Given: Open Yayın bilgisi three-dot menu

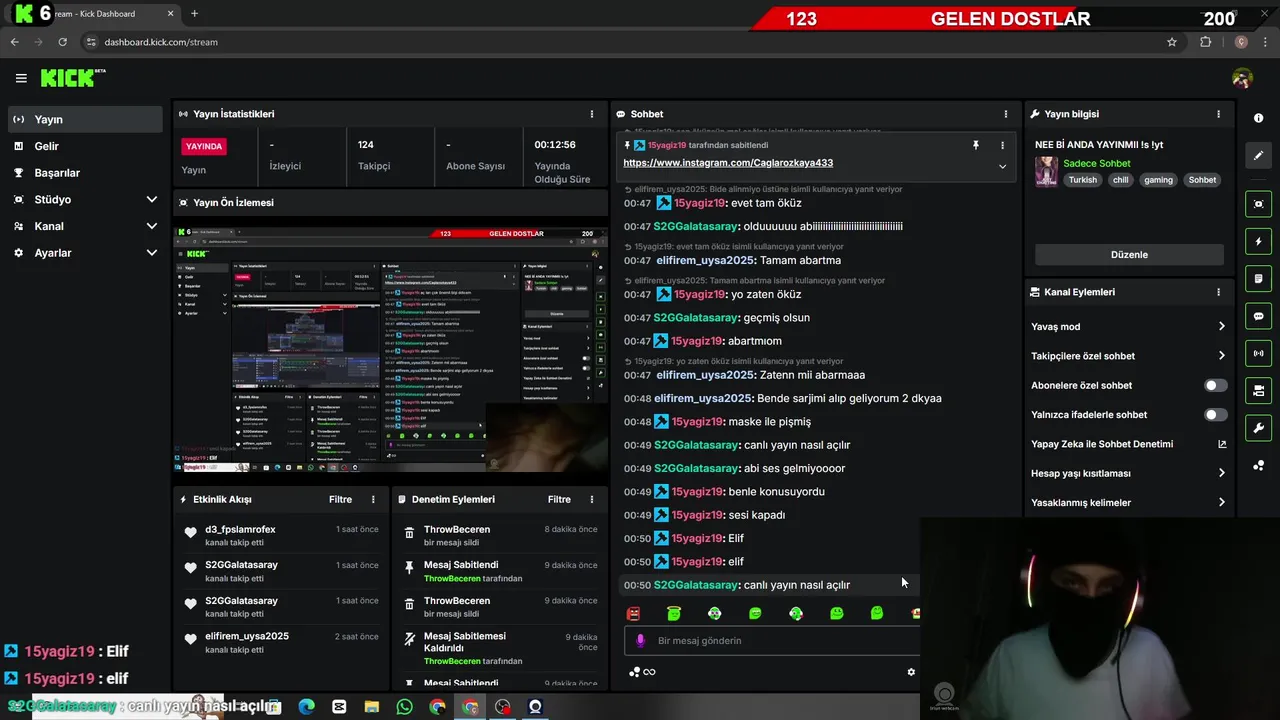Looking at the screenshot, I should coord(1218,114).
